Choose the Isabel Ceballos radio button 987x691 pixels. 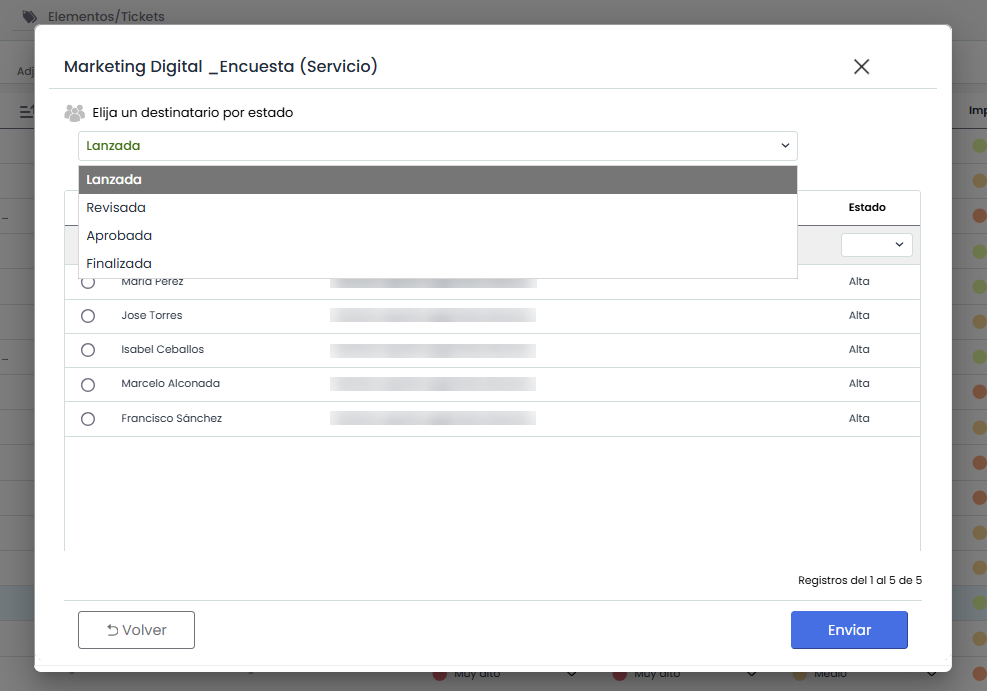[x=88, y=350]
